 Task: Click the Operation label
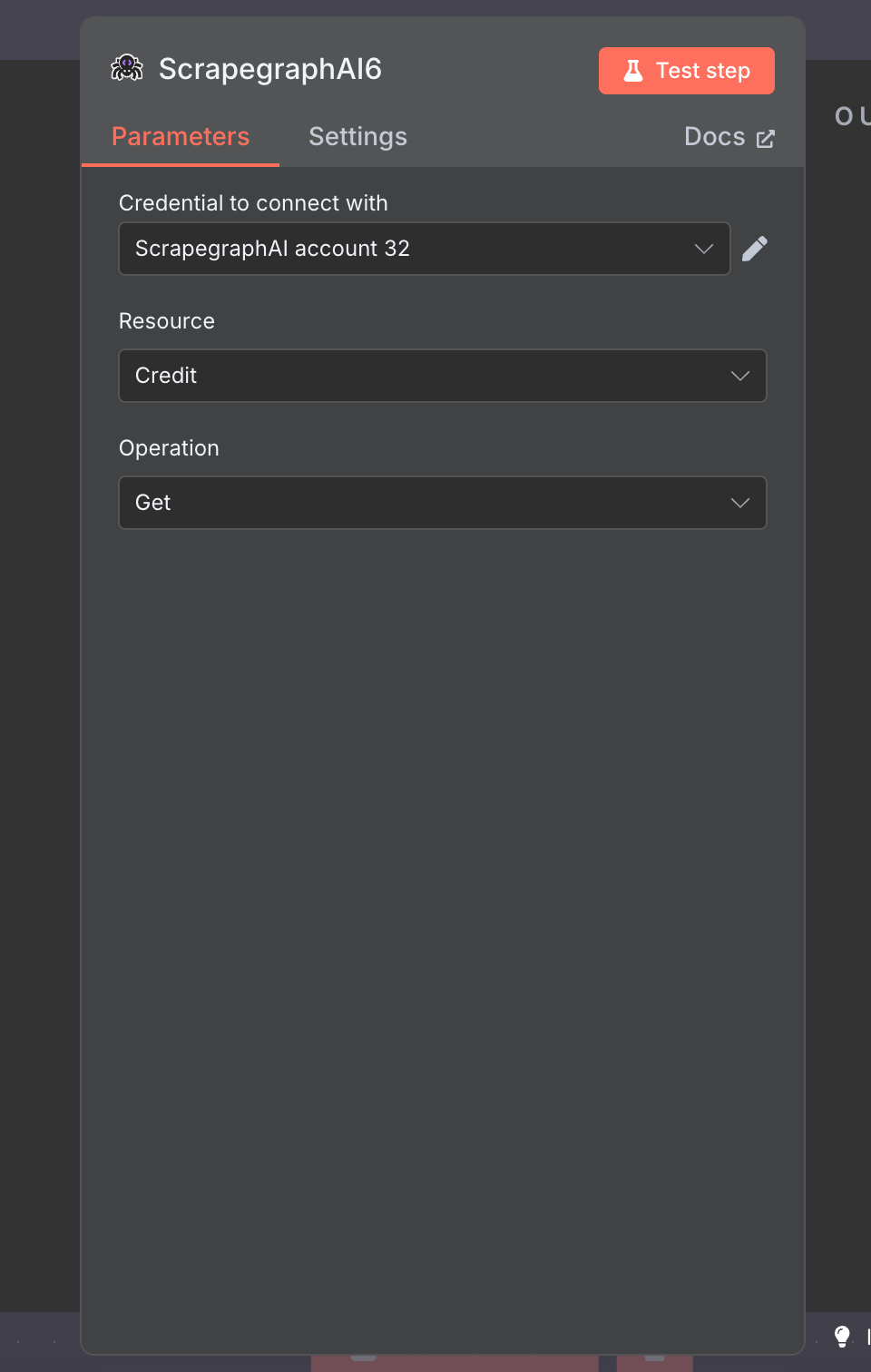169,448
